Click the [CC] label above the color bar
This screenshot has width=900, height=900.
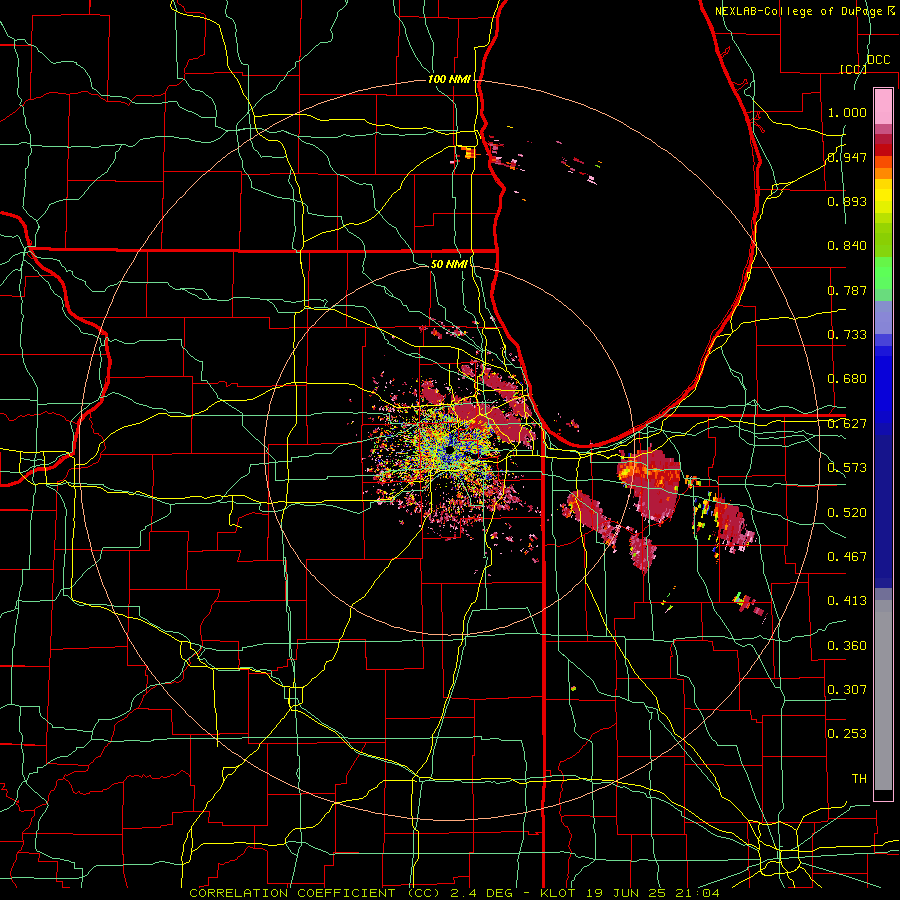pos(852,69)
